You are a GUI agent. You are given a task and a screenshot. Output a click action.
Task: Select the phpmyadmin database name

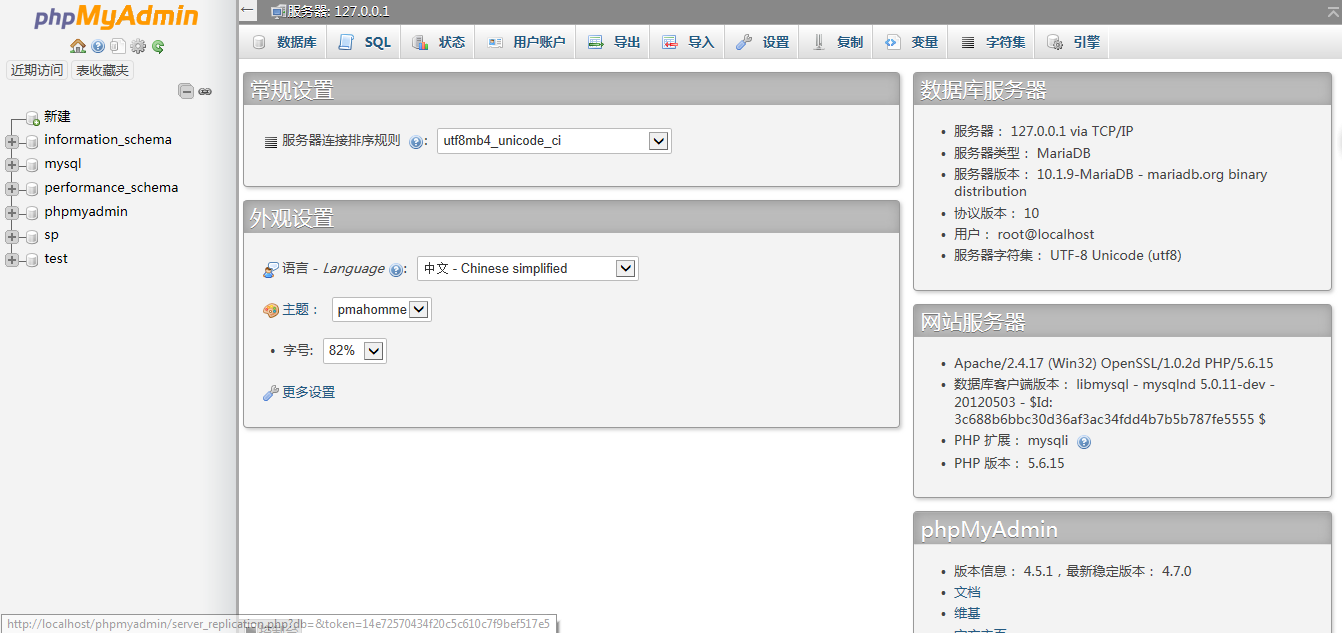tap(86, 212)
